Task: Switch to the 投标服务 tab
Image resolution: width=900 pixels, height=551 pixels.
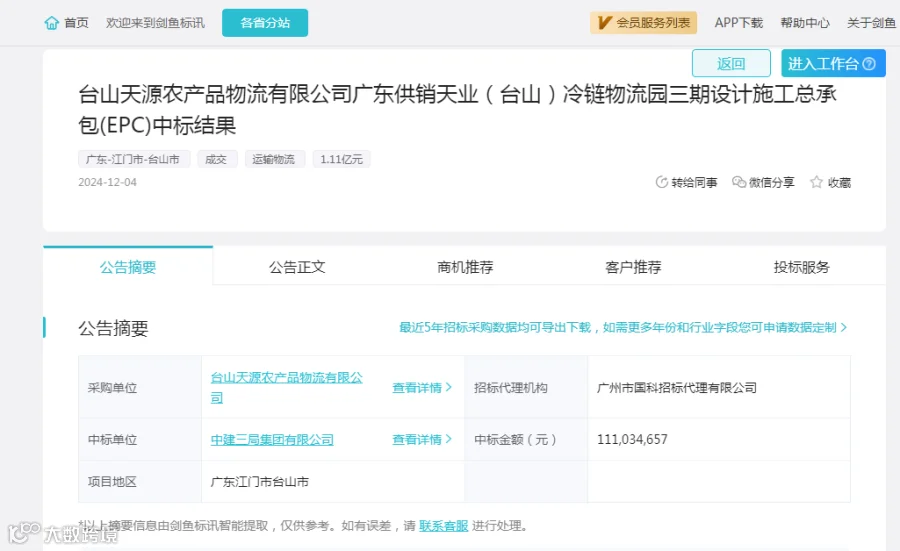Action: point(802,267)
